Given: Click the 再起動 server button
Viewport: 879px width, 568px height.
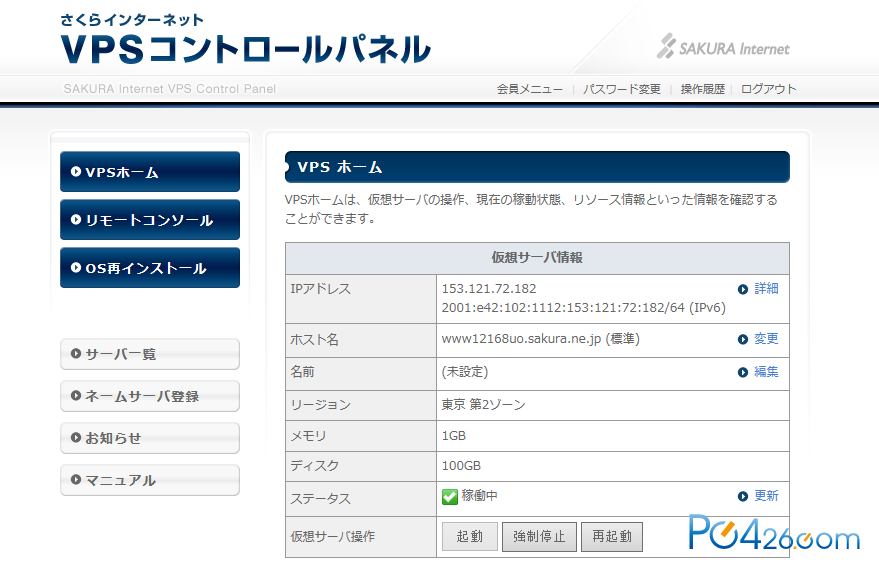Looking at the screenshot, I should [x=612, y=537].
